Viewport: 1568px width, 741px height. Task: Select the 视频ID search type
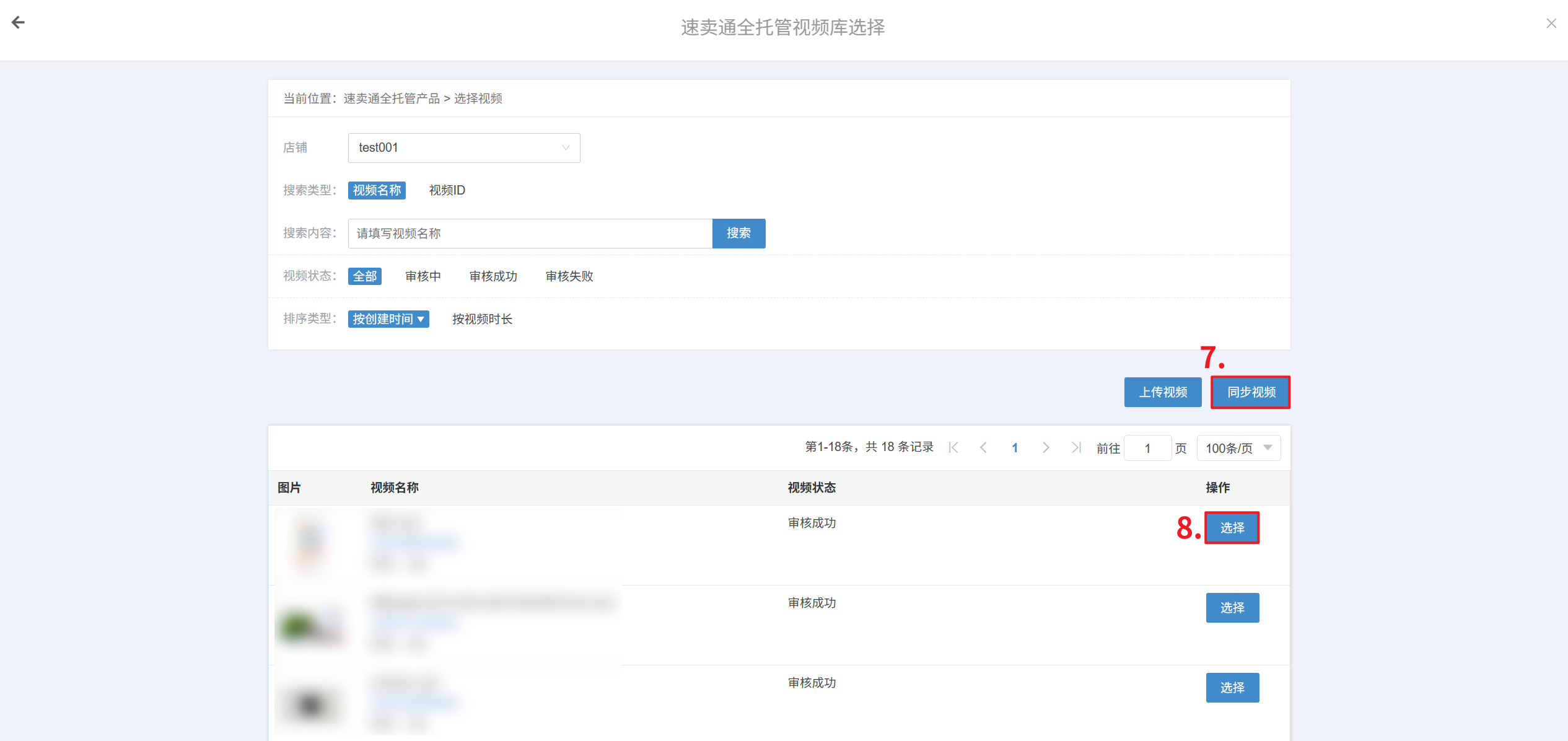[x=447, y=190]
